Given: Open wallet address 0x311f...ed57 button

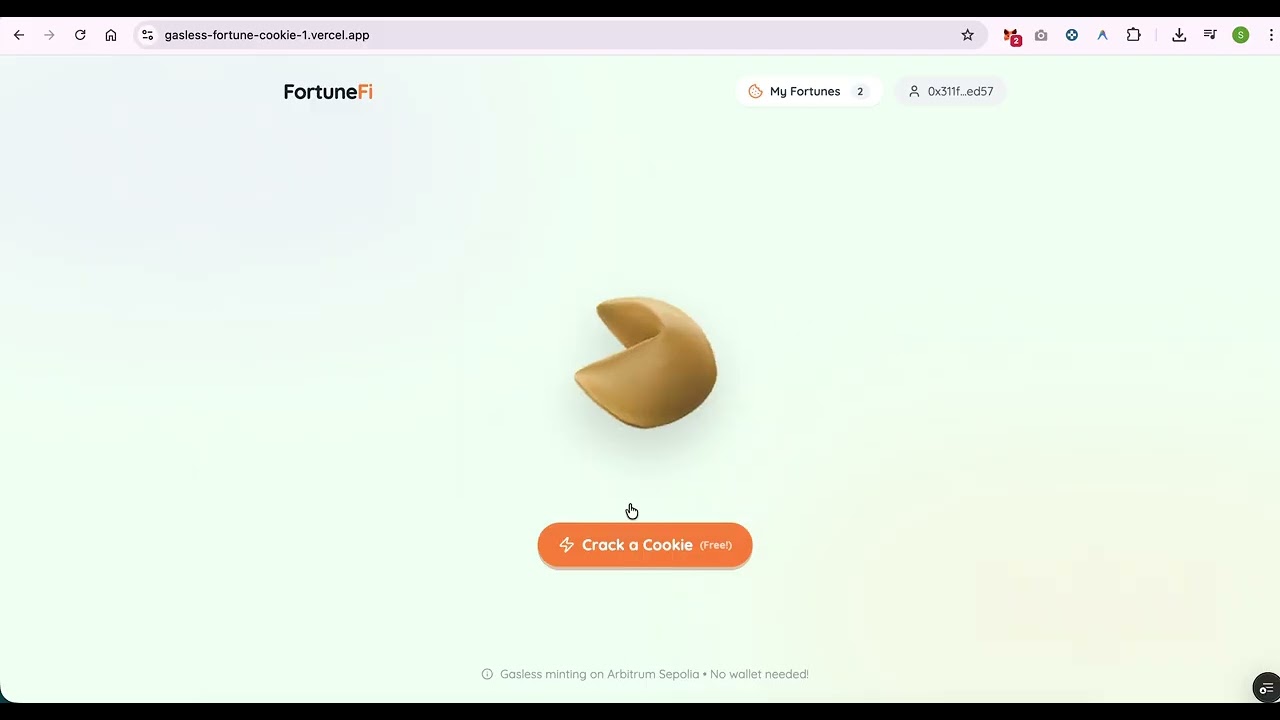Looking at the screenshot, I should [x=950, y=91].
